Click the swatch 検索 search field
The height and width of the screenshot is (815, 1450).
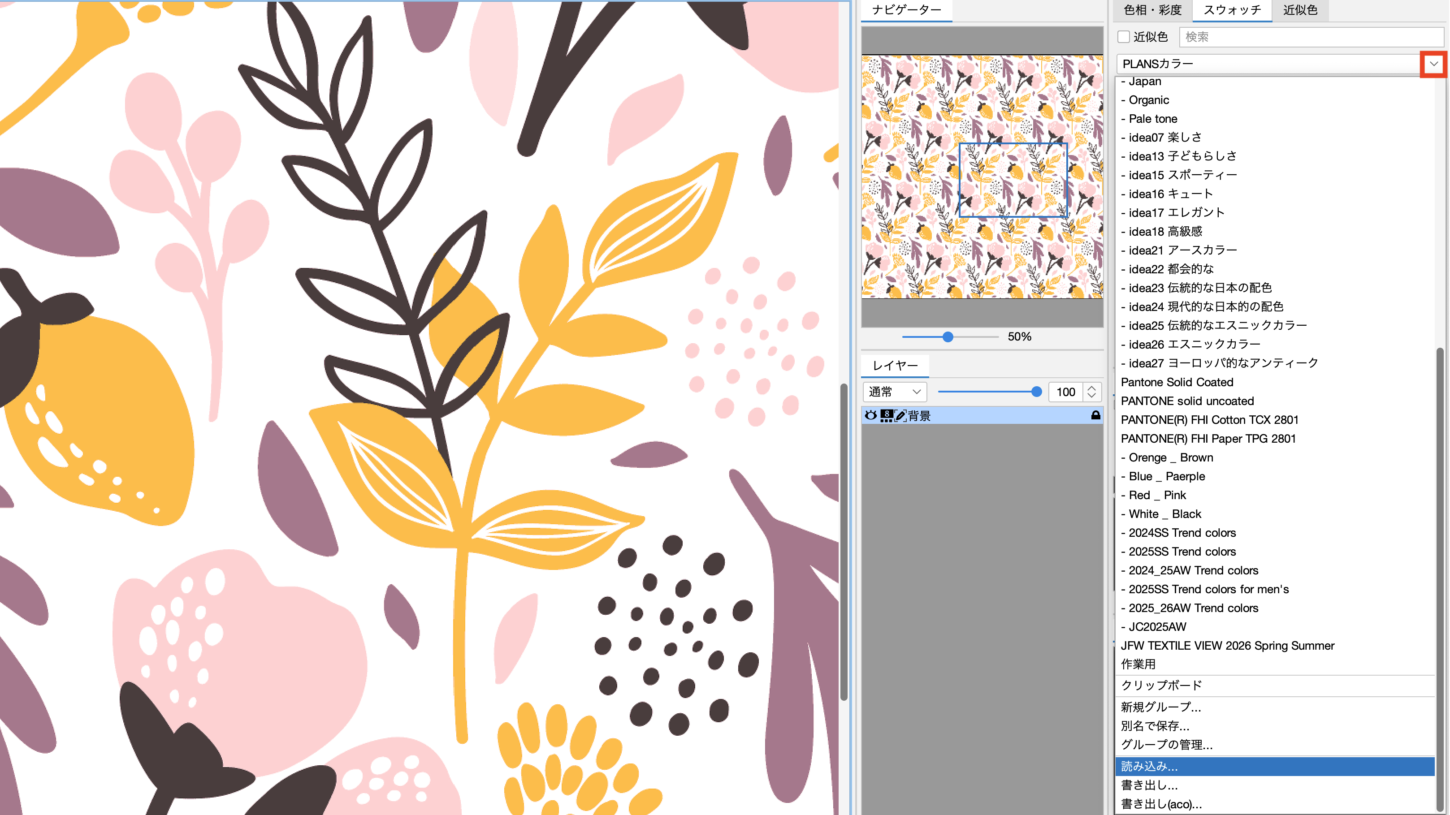(1310, 37)
